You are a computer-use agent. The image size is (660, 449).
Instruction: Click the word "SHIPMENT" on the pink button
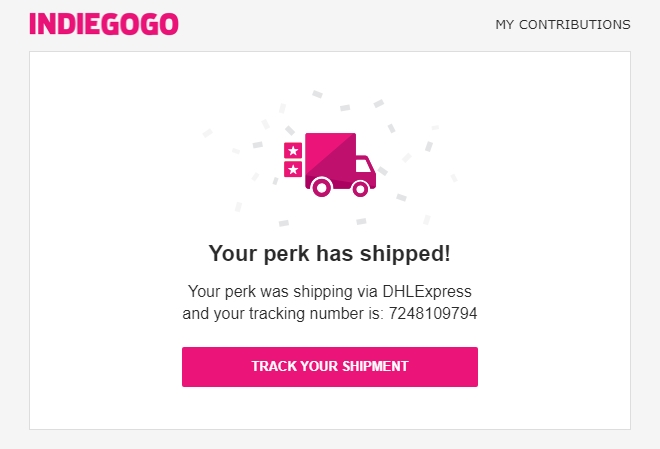point(375,366)
